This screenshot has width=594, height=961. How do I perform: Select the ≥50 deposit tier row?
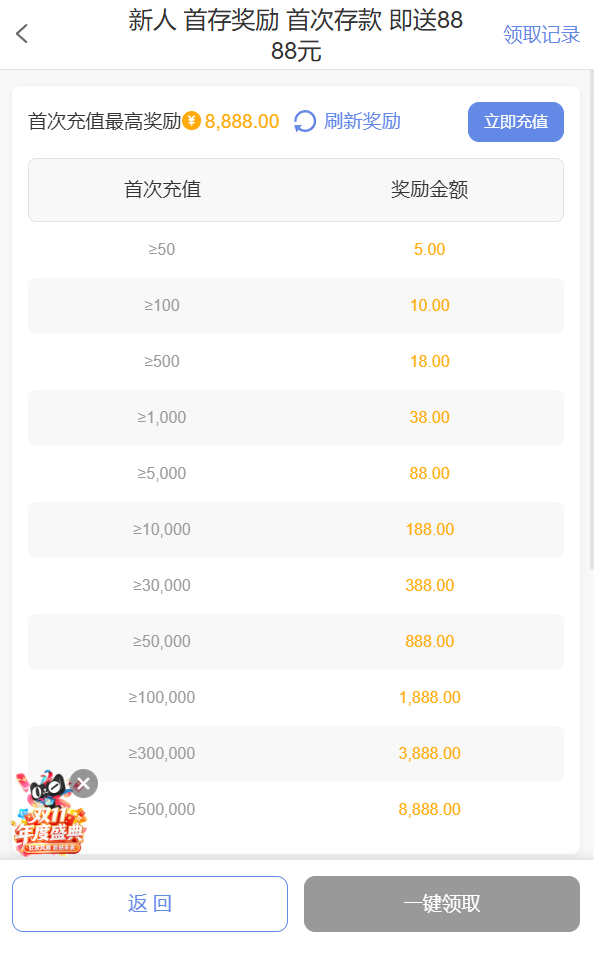tap(297, 249)
